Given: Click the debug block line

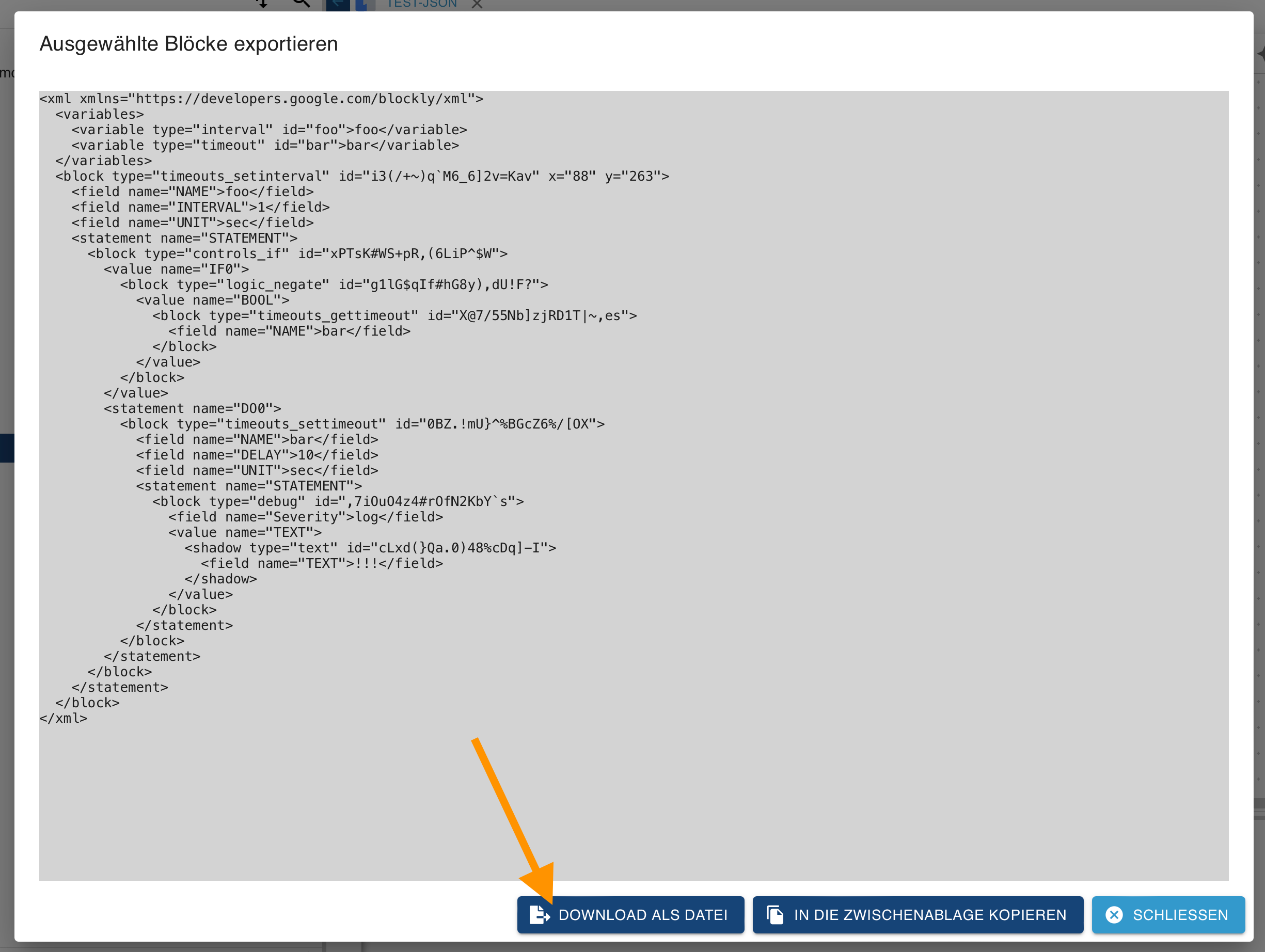Looking at the screenshot, I should 337,501.
